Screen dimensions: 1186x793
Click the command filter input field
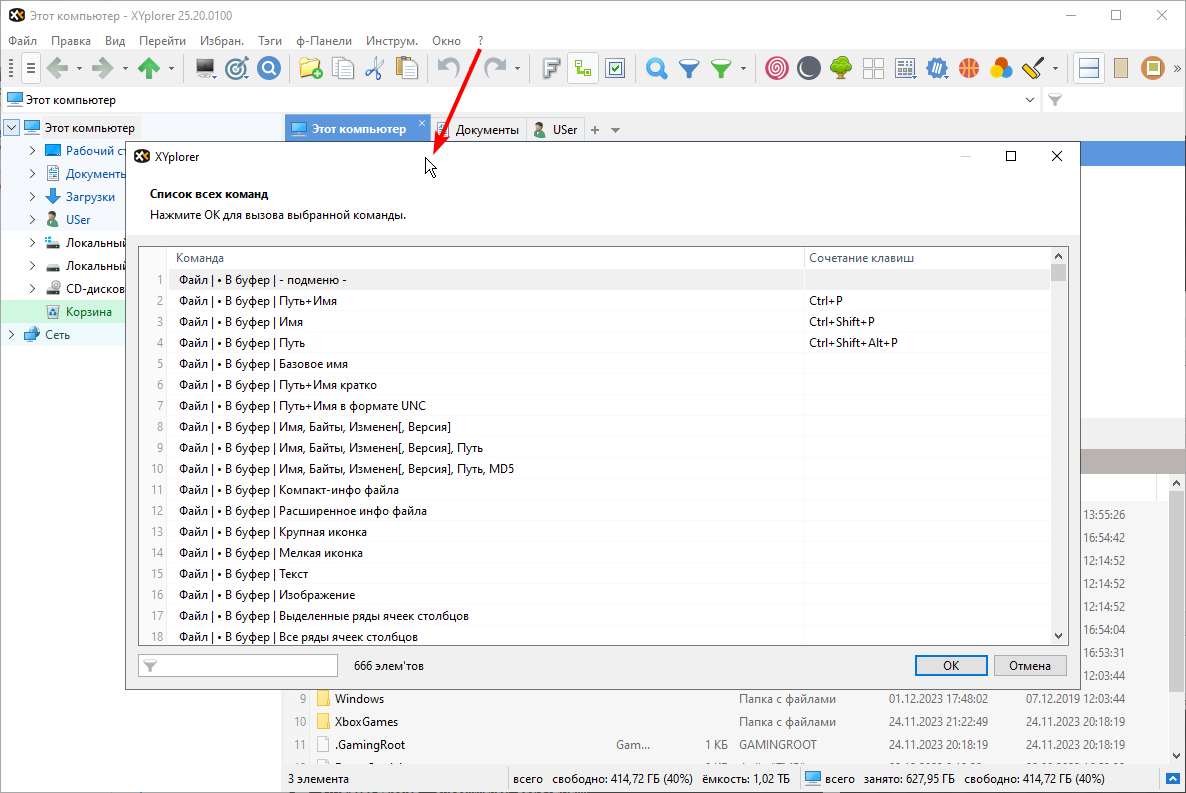click(238, 666)
